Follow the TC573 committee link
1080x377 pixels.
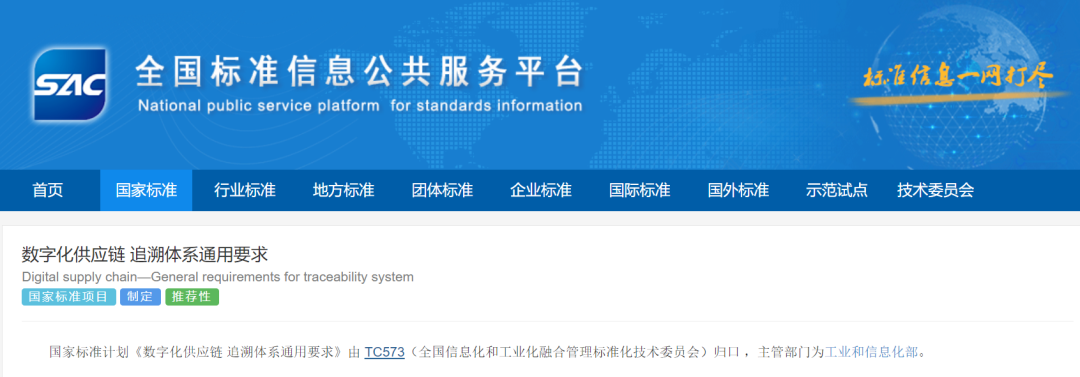pyautogui.click(x=384, y=351)
